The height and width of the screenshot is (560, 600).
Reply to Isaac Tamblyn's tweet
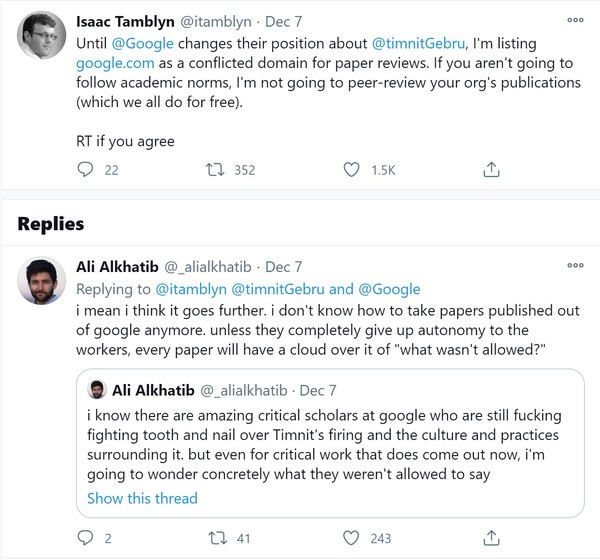coord(86,170)
